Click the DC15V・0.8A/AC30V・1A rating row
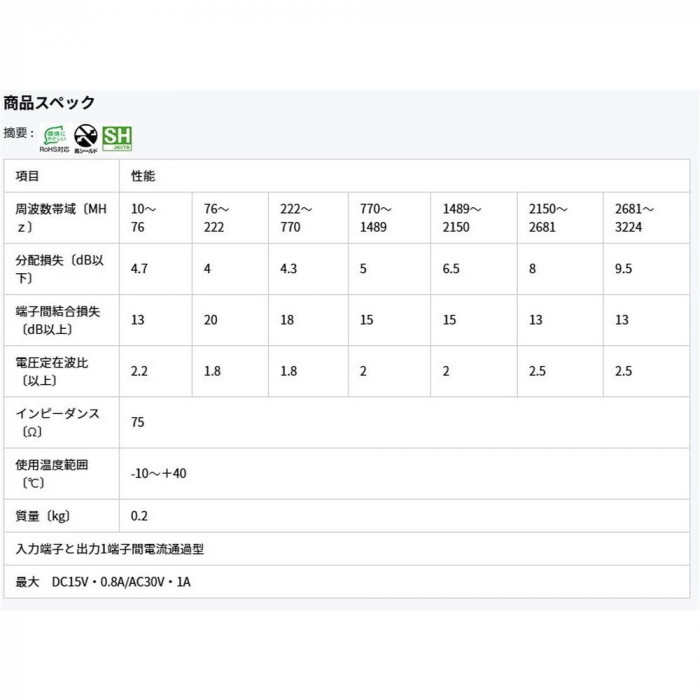 pos(347,582)
